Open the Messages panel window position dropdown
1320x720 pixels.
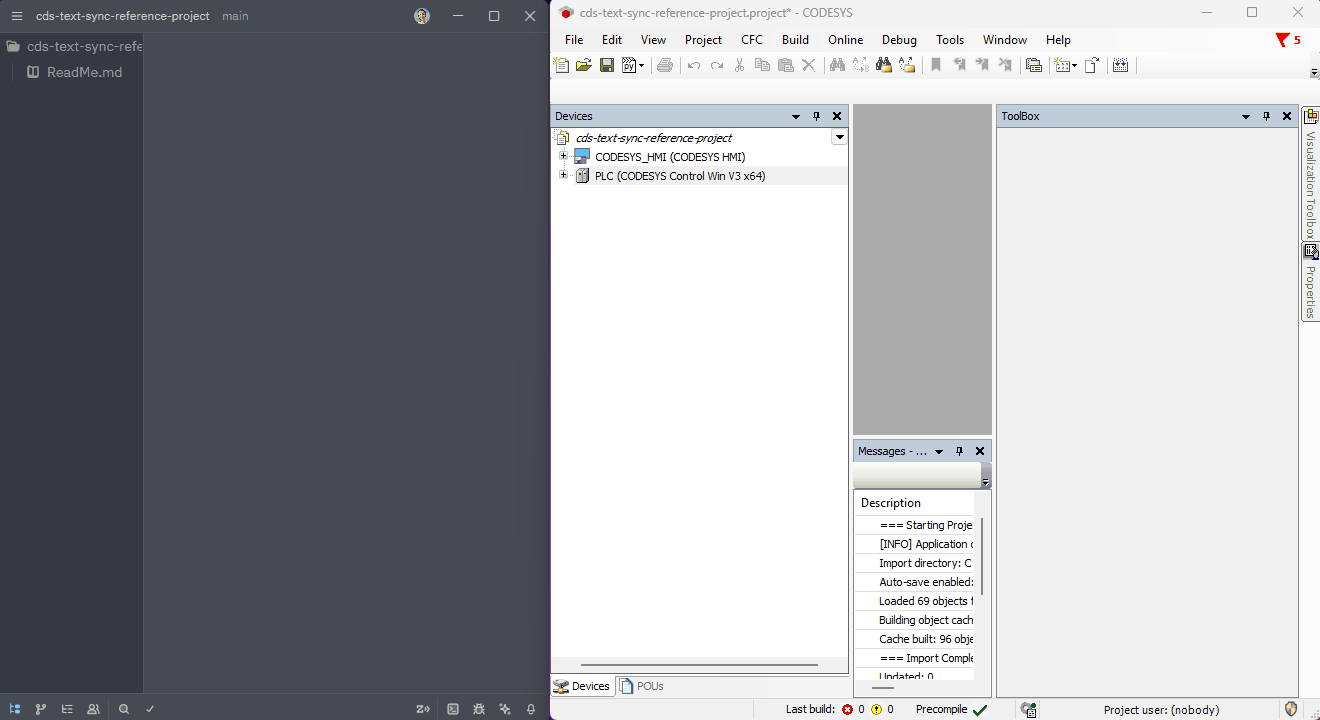pyautogui.click(x=939, y=451)
